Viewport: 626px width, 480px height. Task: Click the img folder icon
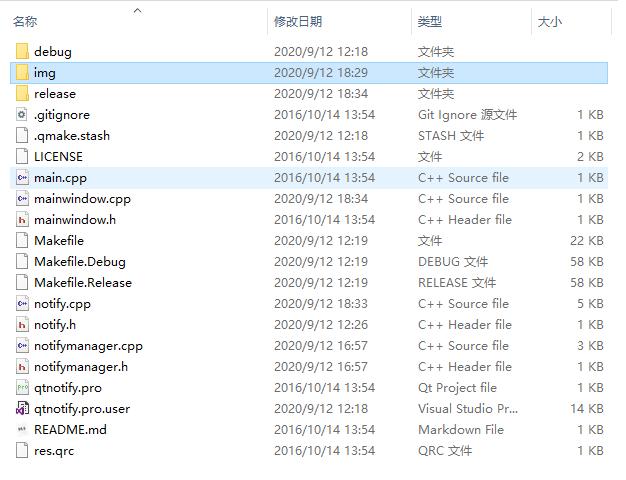(x=22, y=73)
